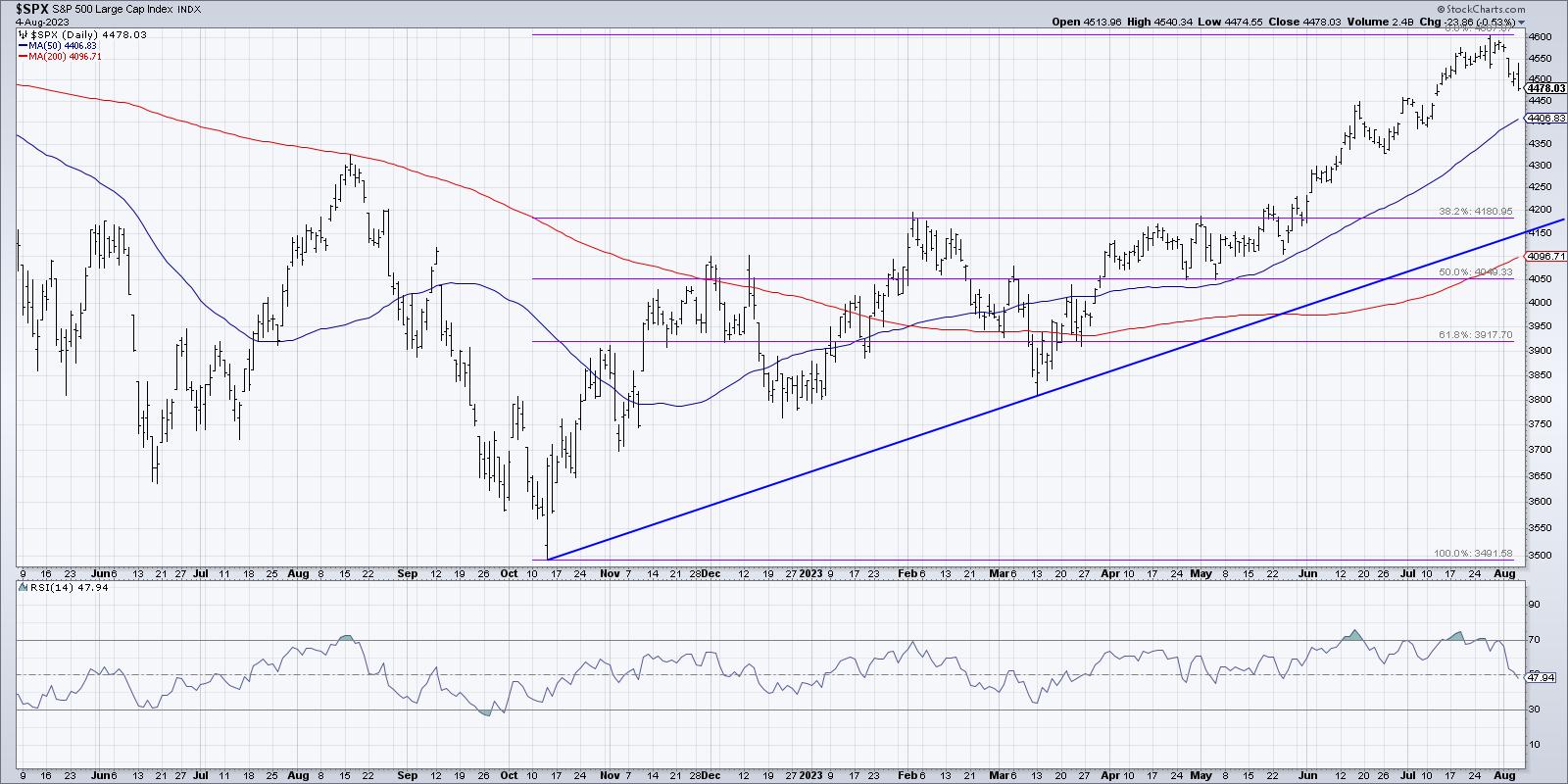Click the RSI overbought shaded peak in mid-June 2023
This screenshot has height=784, width=1568.
1355,635
